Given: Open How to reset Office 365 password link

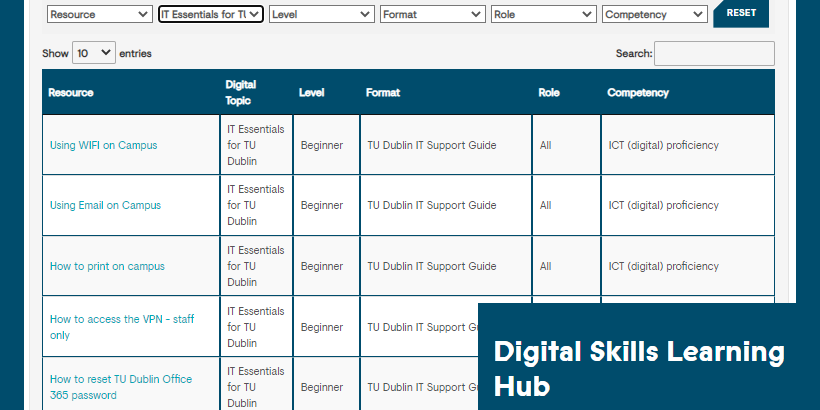Looking at the screenshot, I should (121, 387).
